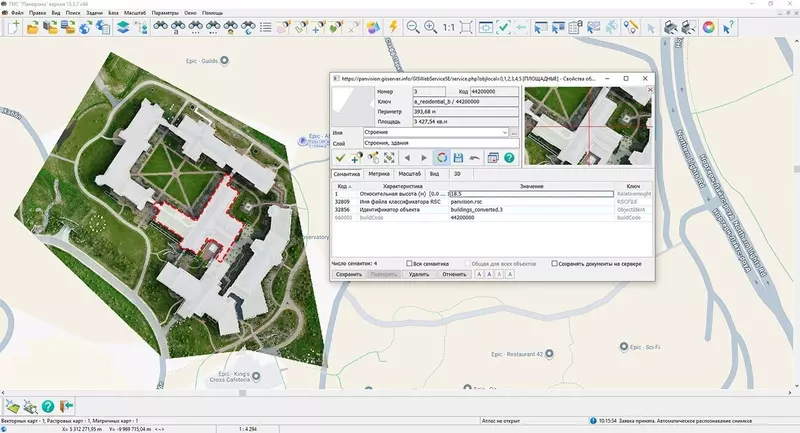Select the 'panvision.rsc' value cell
The height and width of the screenshot is (433, 800).
(x=531, y=202)
